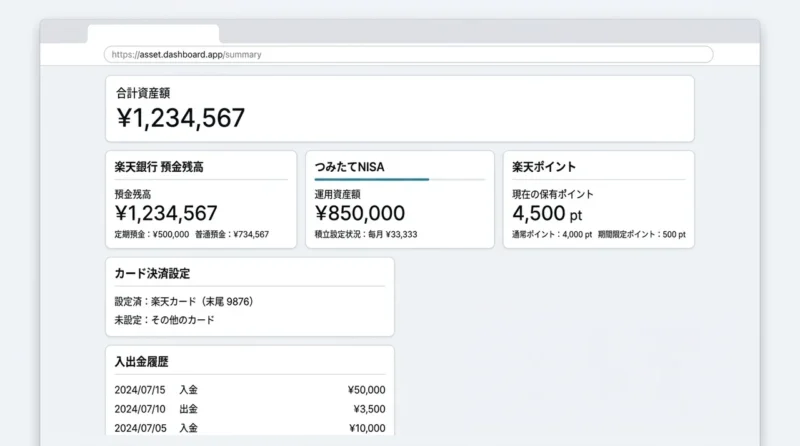
Task: Select the blank browser tab
Action: 153,34
